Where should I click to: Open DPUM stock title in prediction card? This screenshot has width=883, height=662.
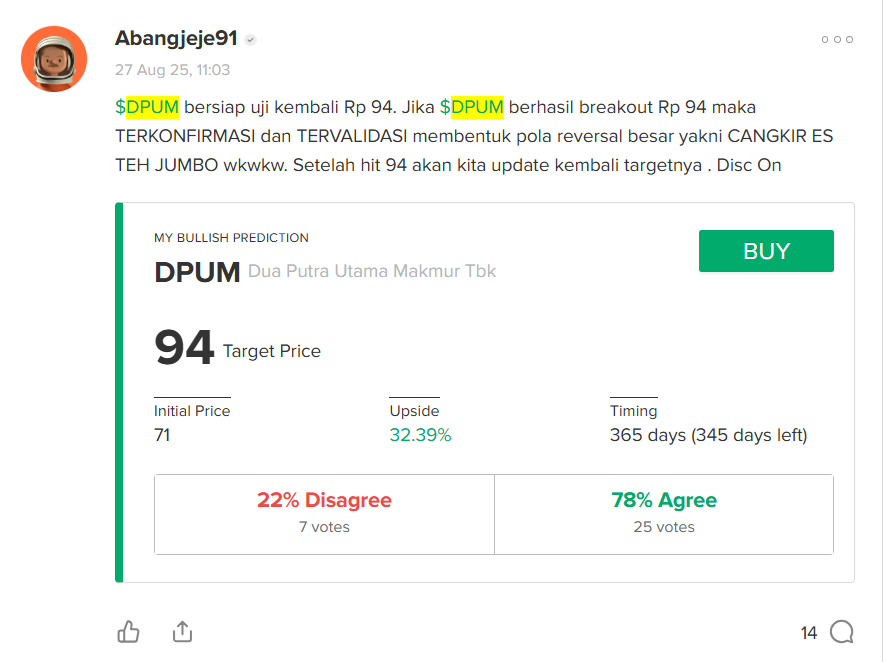(x=197, y=272)
